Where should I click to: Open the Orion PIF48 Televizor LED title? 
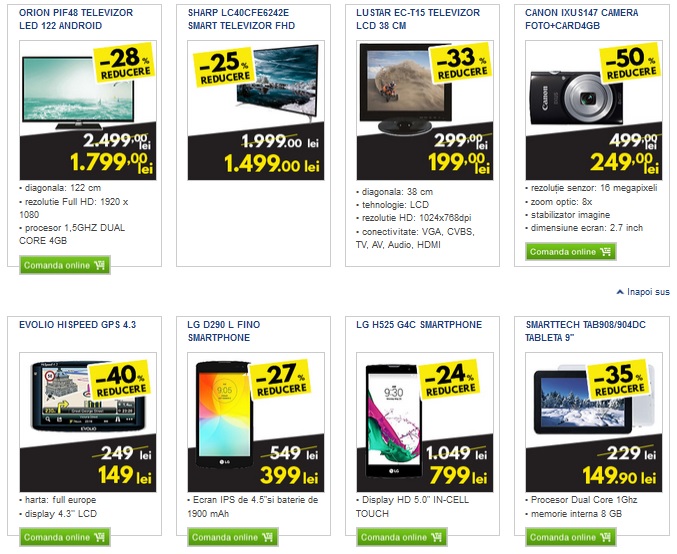pyautogui.click(x=76, y=19)
